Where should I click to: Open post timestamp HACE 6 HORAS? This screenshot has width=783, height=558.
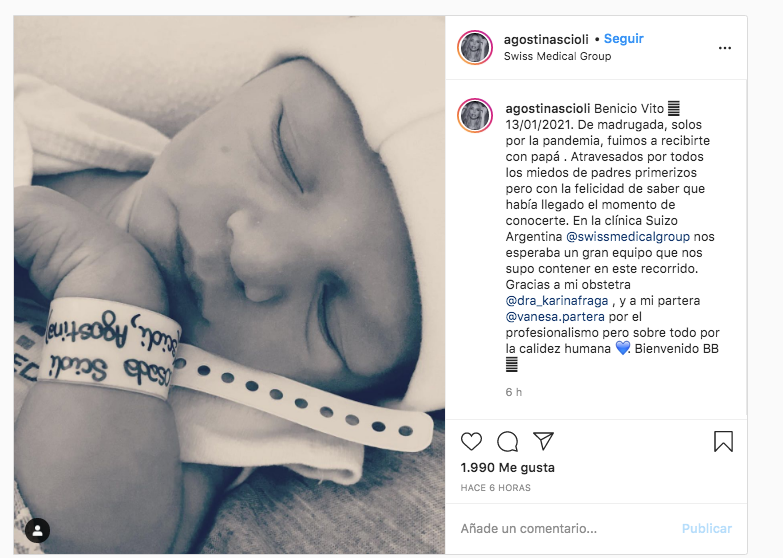tap(495, 488)
